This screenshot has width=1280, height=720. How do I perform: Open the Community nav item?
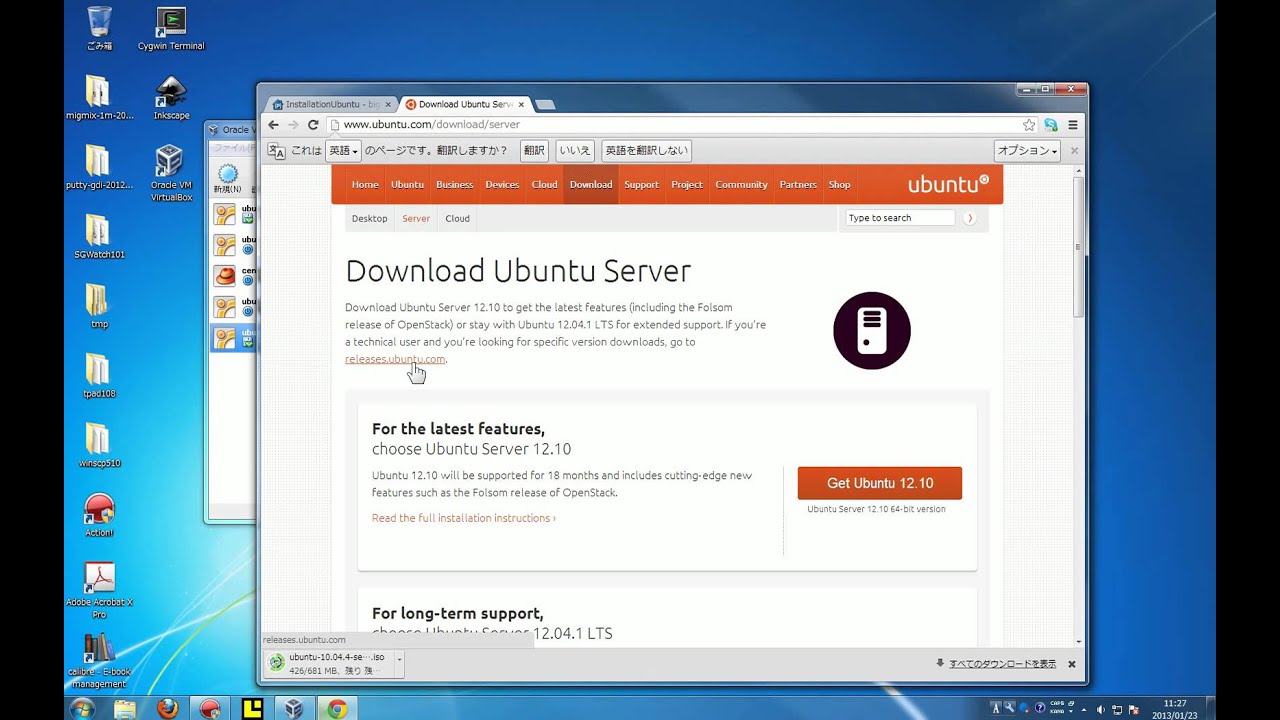(x=741, y=185)
